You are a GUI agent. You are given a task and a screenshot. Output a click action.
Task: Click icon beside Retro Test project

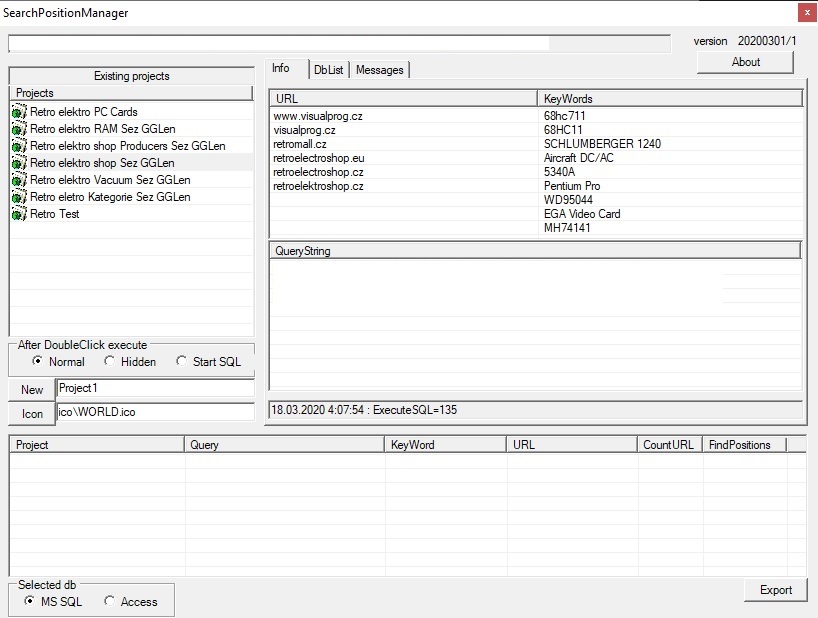click(19, 214)
